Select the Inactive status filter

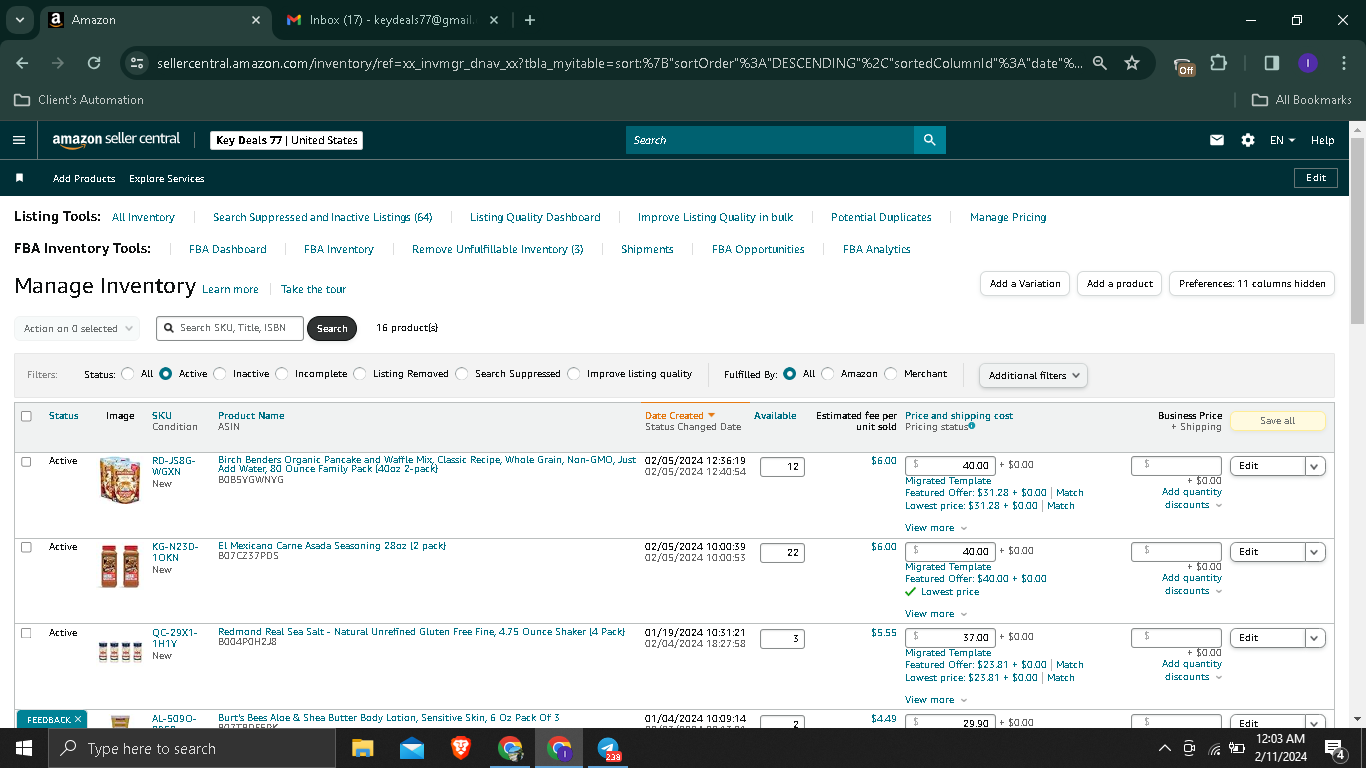coord(219,374)
